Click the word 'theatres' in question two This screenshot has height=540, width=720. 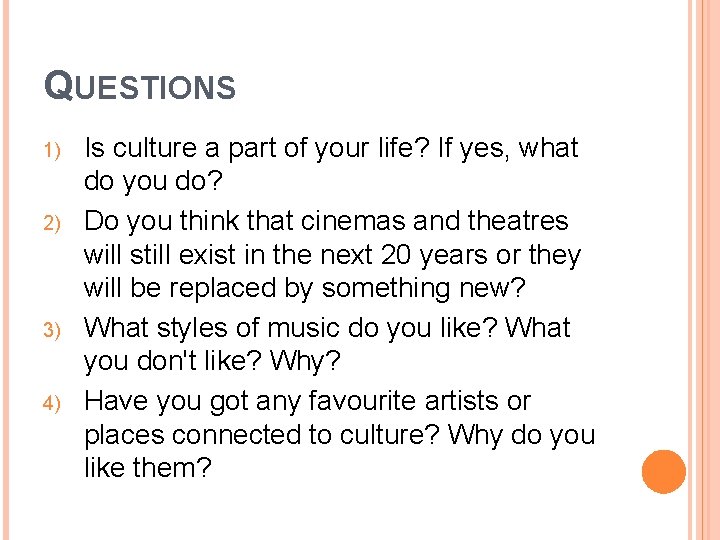pos(518,220)
